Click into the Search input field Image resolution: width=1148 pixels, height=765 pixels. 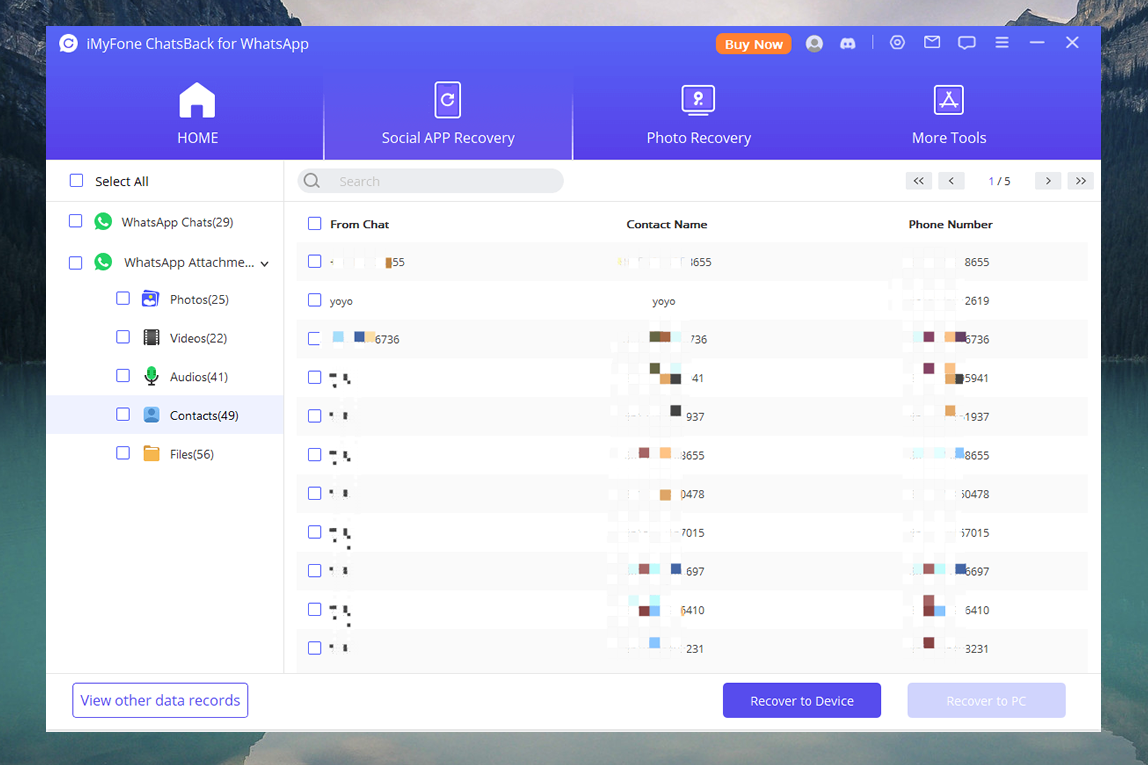tap(430, 181)
